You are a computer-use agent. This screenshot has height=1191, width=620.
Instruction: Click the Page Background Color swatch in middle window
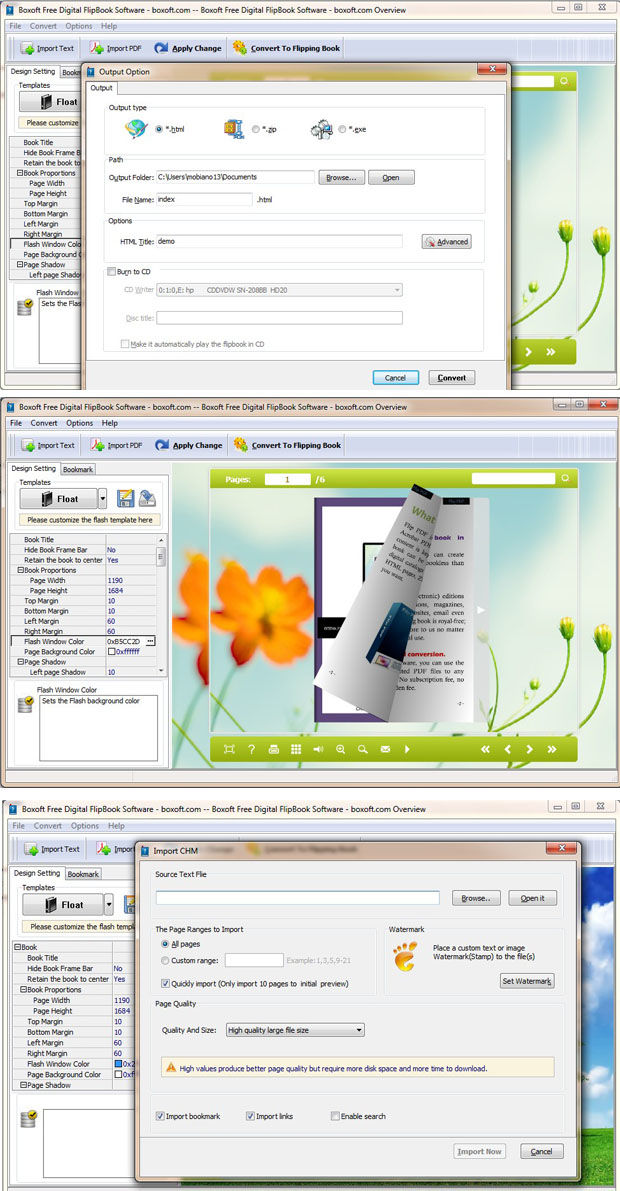112,652
